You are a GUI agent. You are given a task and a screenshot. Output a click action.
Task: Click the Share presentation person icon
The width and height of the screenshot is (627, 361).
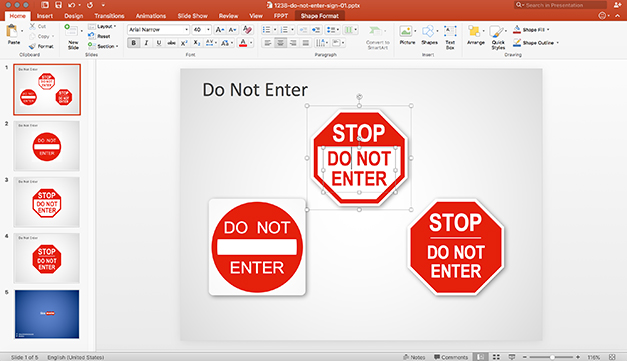point(617,5)
